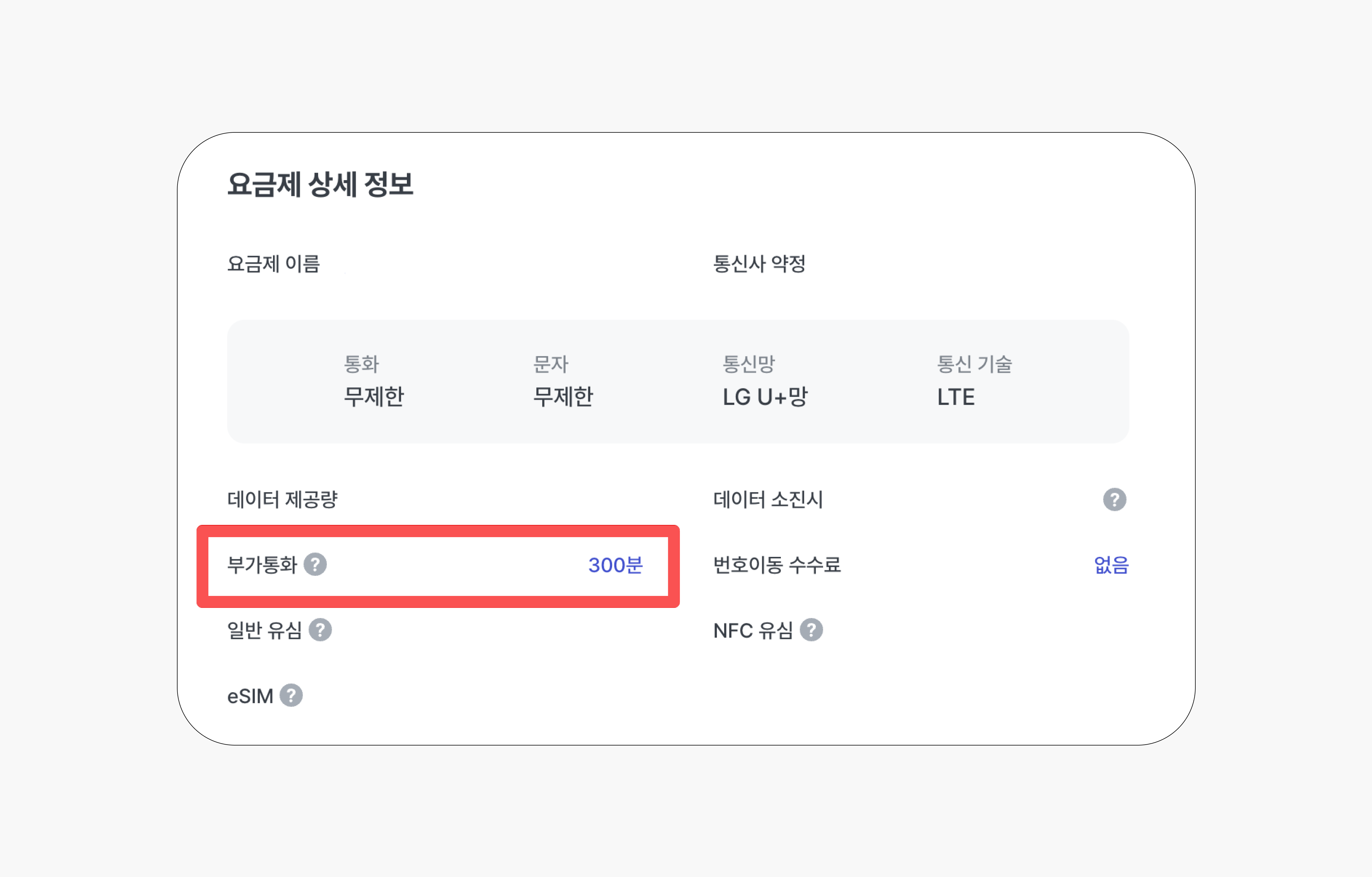Click the 요금제 이름 label
The width and height of the screenshot is (1372, 877).
click(x=274, y=264)
